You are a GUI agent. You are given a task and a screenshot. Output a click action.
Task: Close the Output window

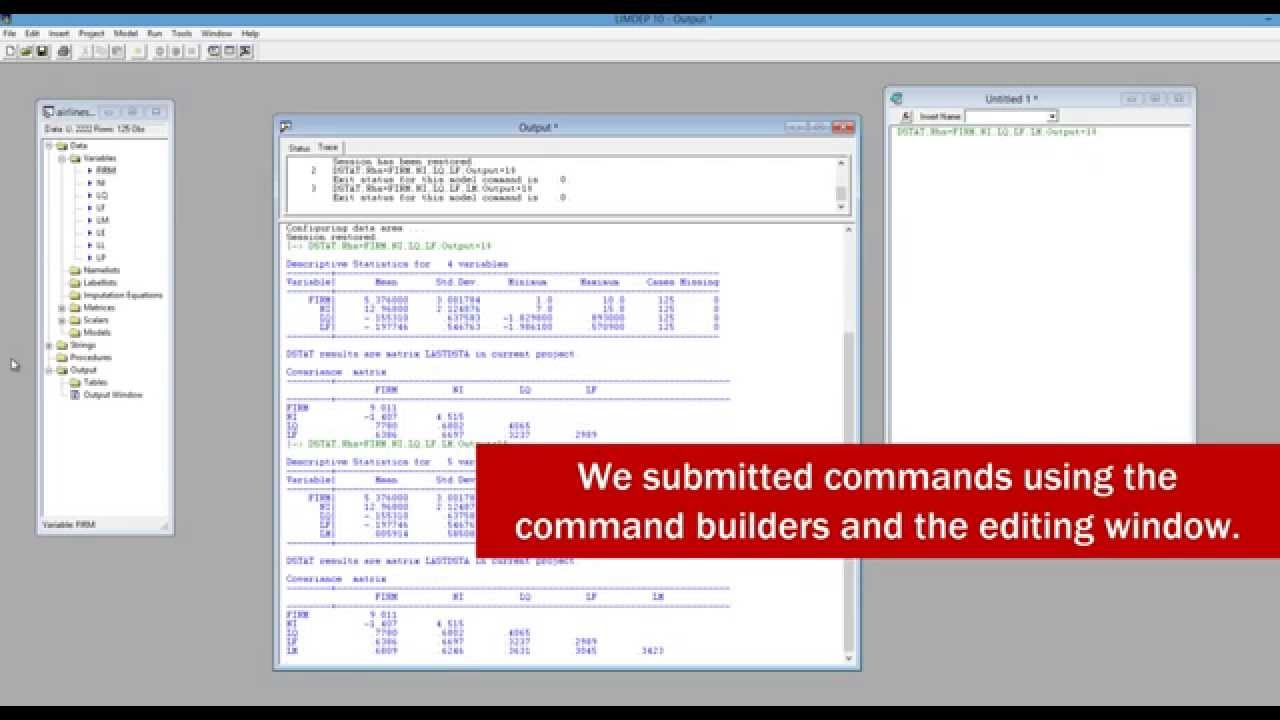point(844,127)
